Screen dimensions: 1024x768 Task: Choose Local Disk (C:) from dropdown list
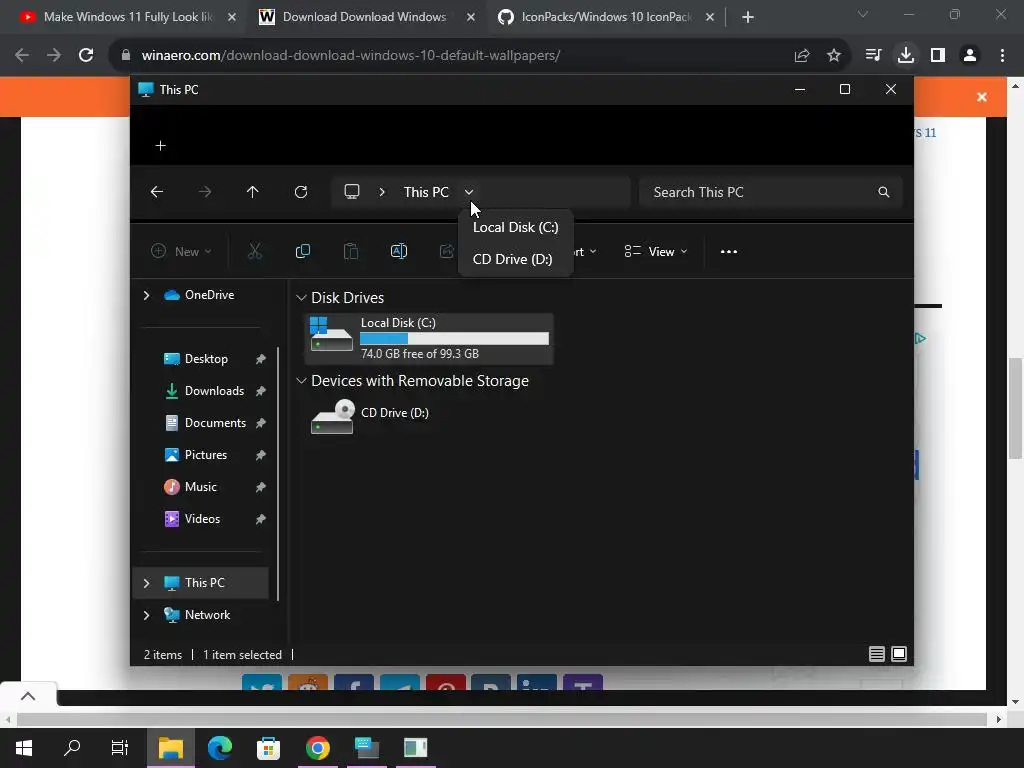[x=515, y=227]
